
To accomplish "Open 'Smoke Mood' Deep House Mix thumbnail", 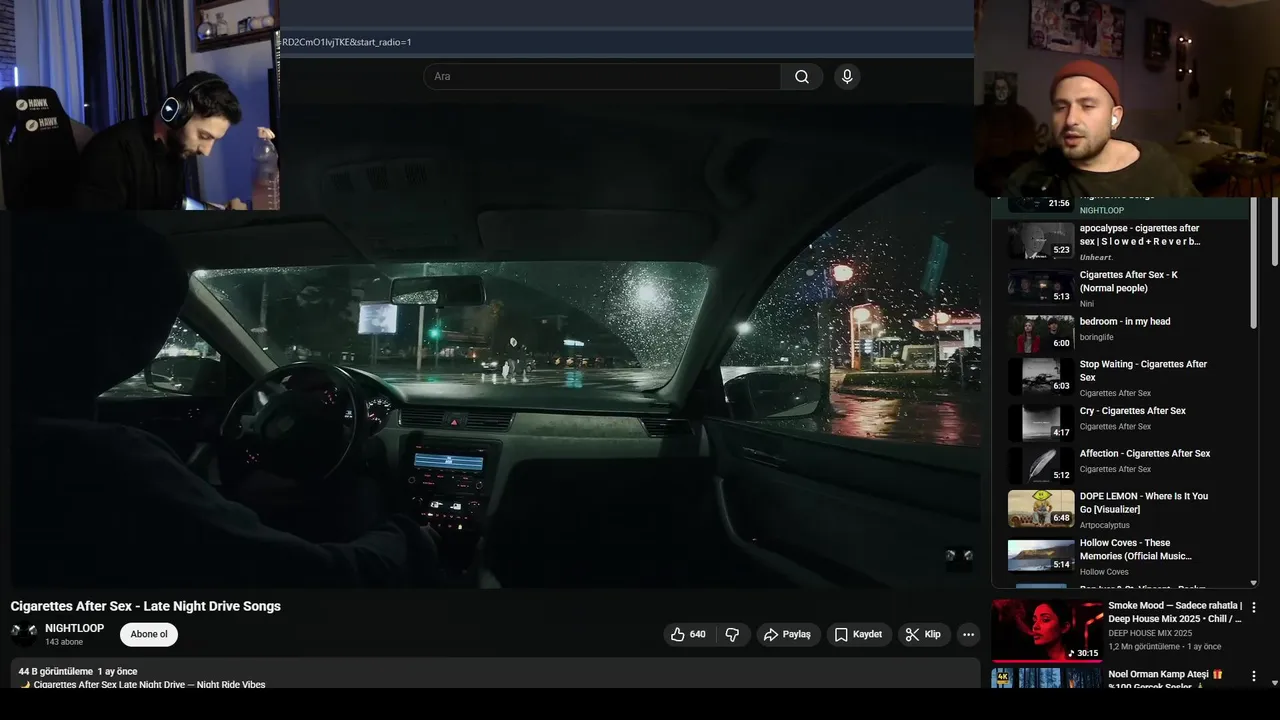I will [1048, 630].
